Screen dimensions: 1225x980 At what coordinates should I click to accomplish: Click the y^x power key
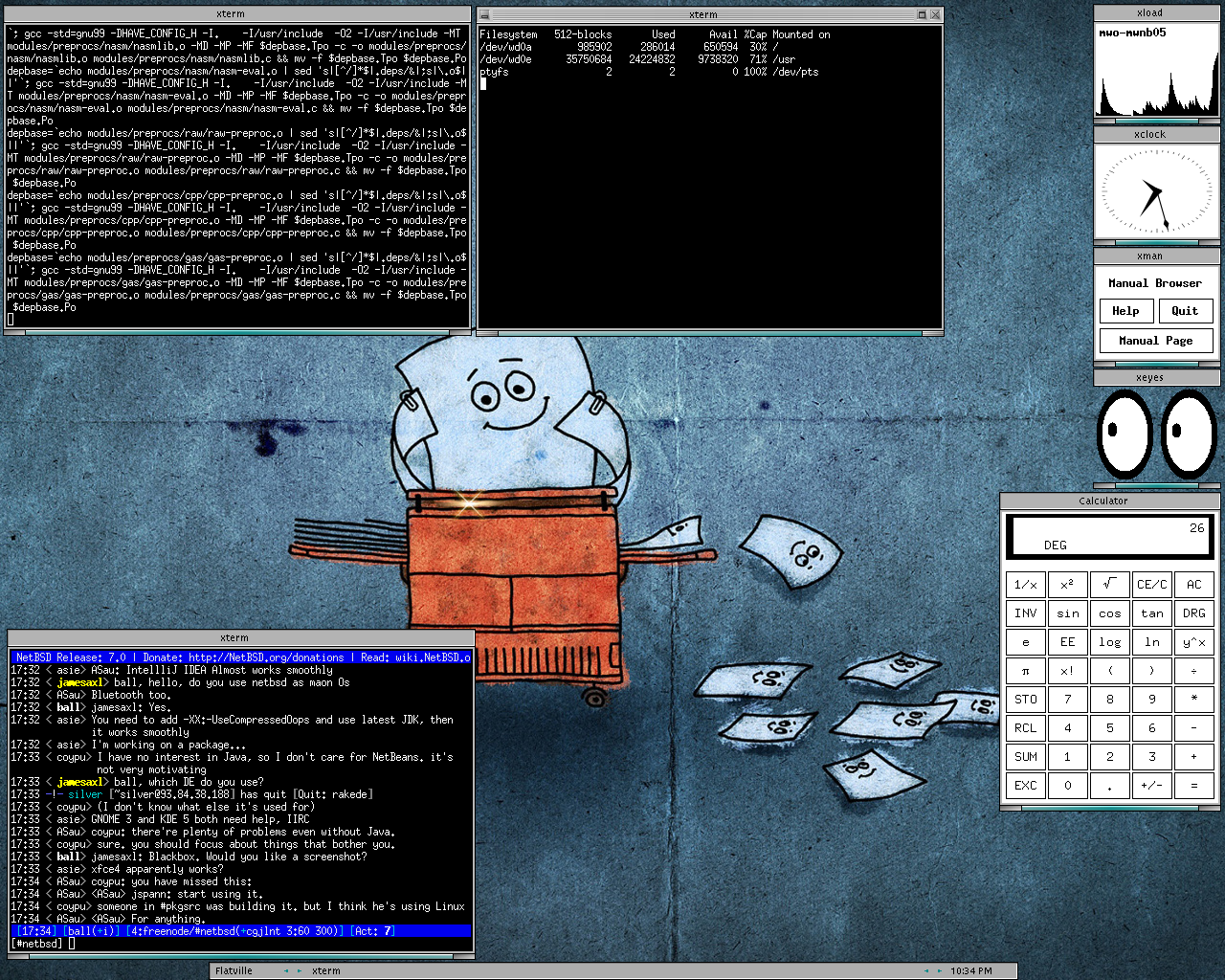1193,641
